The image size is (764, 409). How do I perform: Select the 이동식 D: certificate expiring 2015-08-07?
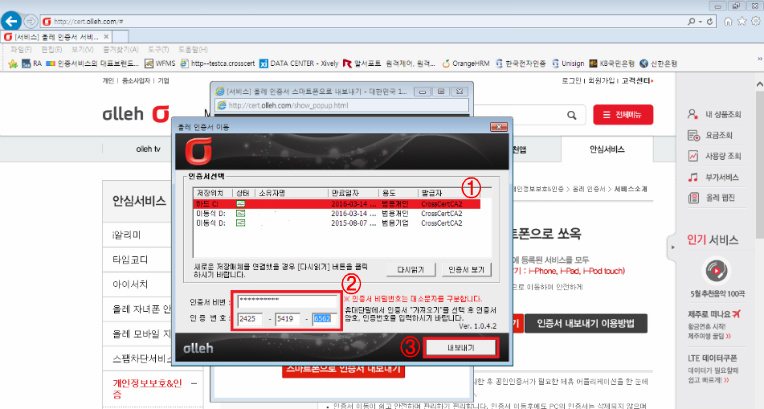[x=337, y=223]
